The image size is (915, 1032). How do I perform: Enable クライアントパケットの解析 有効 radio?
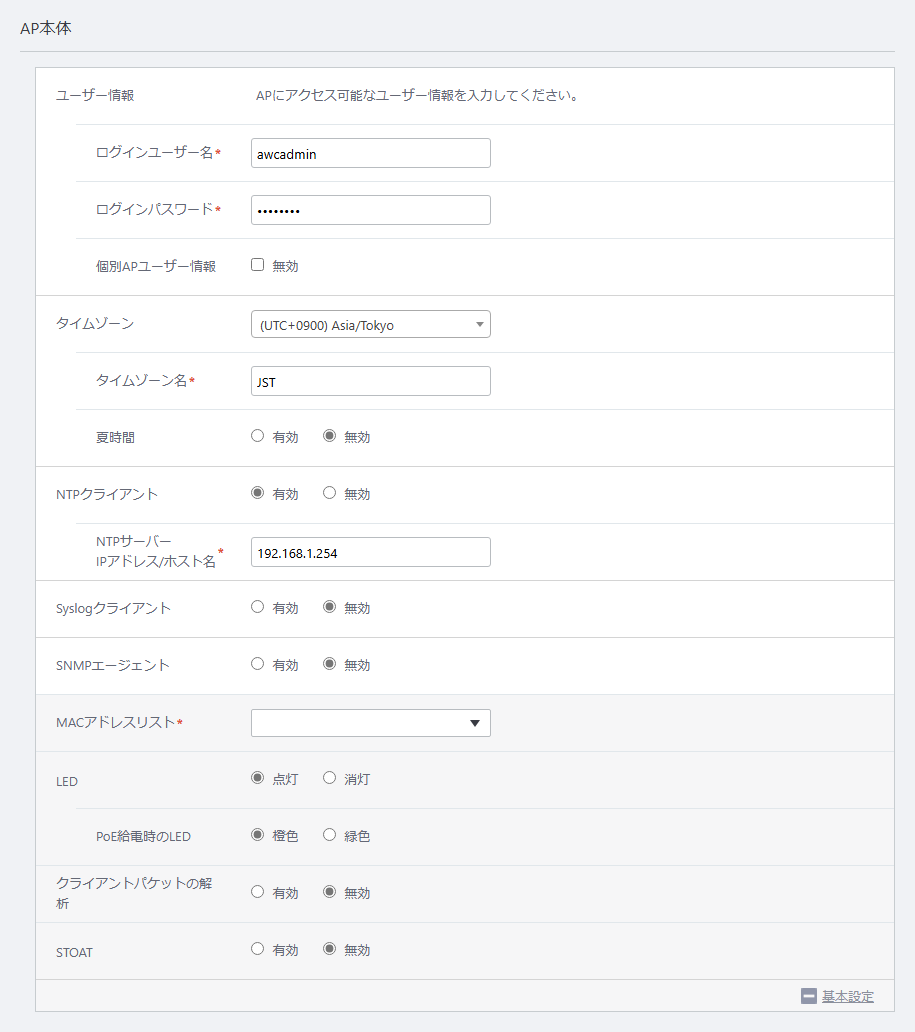coord(257,892)
